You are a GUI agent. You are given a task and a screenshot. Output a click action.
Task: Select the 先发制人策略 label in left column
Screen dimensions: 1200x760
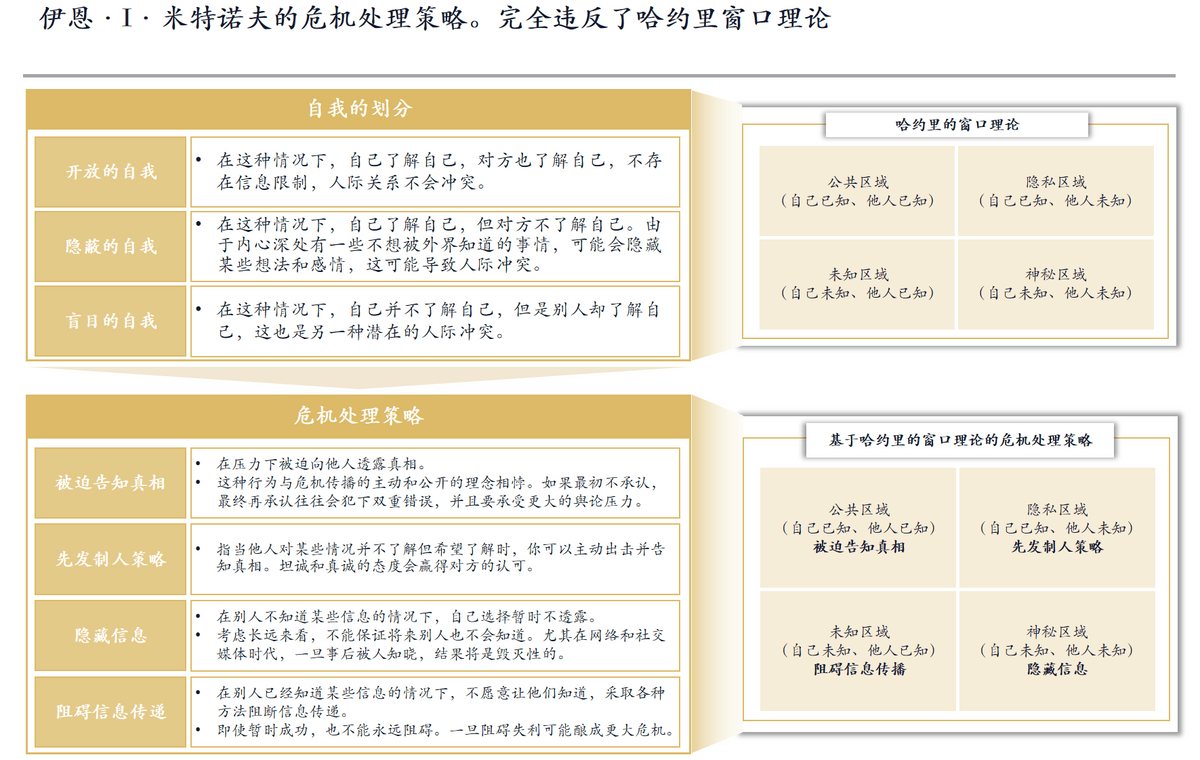click(111, 559)
